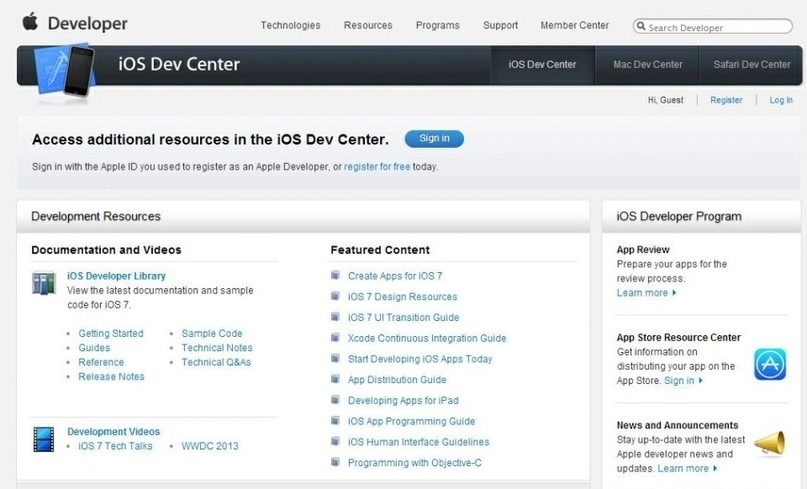Follow the register for free link
Image resolution: width=807 pixels, height=489 pixels.
(377, 167)
